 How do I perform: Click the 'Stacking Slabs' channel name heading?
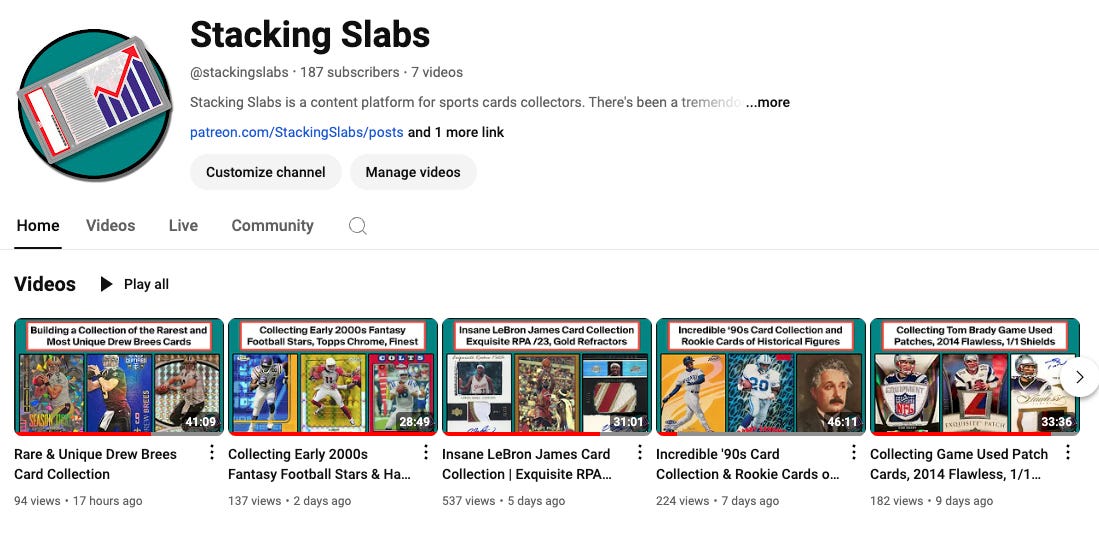[310, 34]
